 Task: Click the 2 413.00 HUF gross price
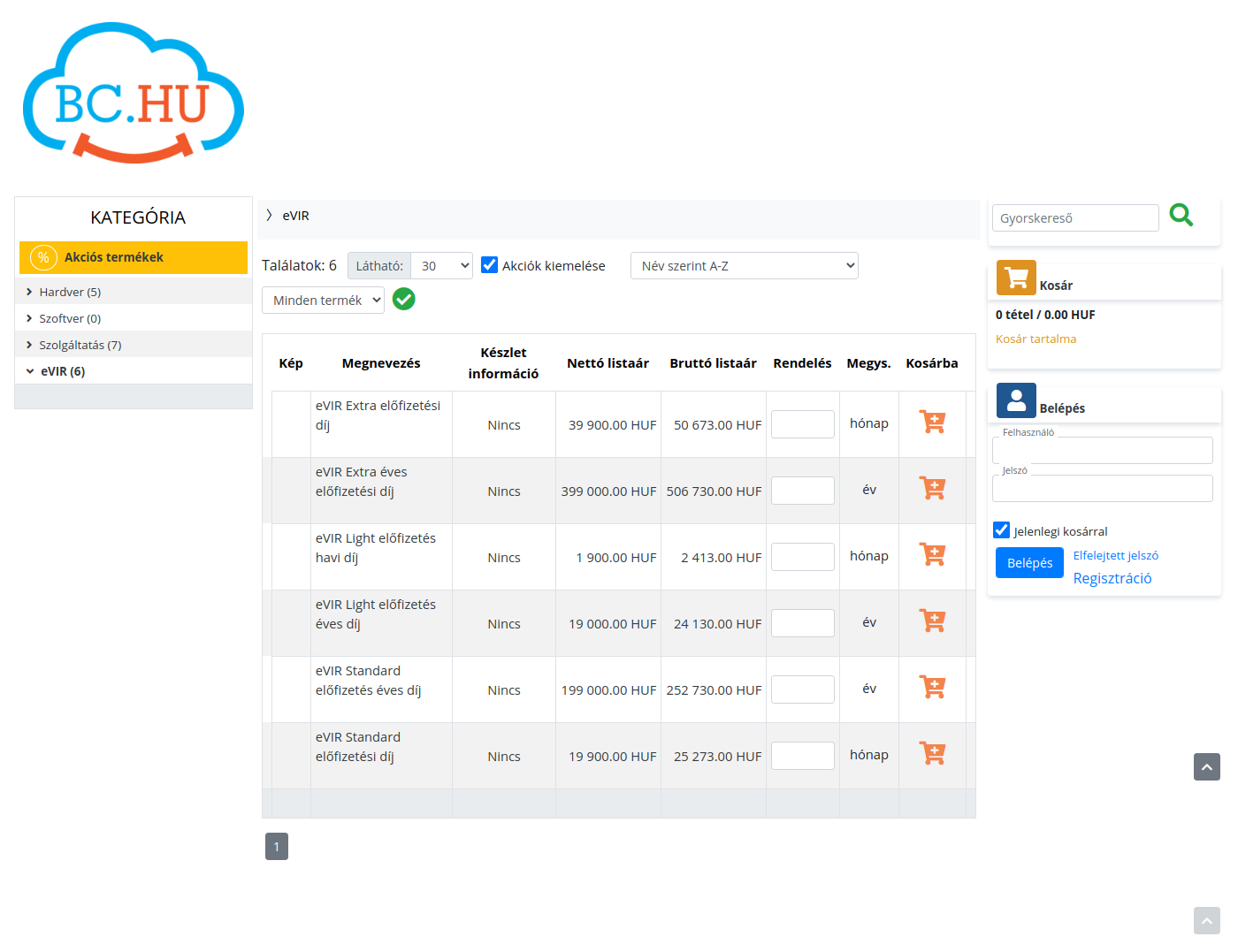tap(722, 558)
